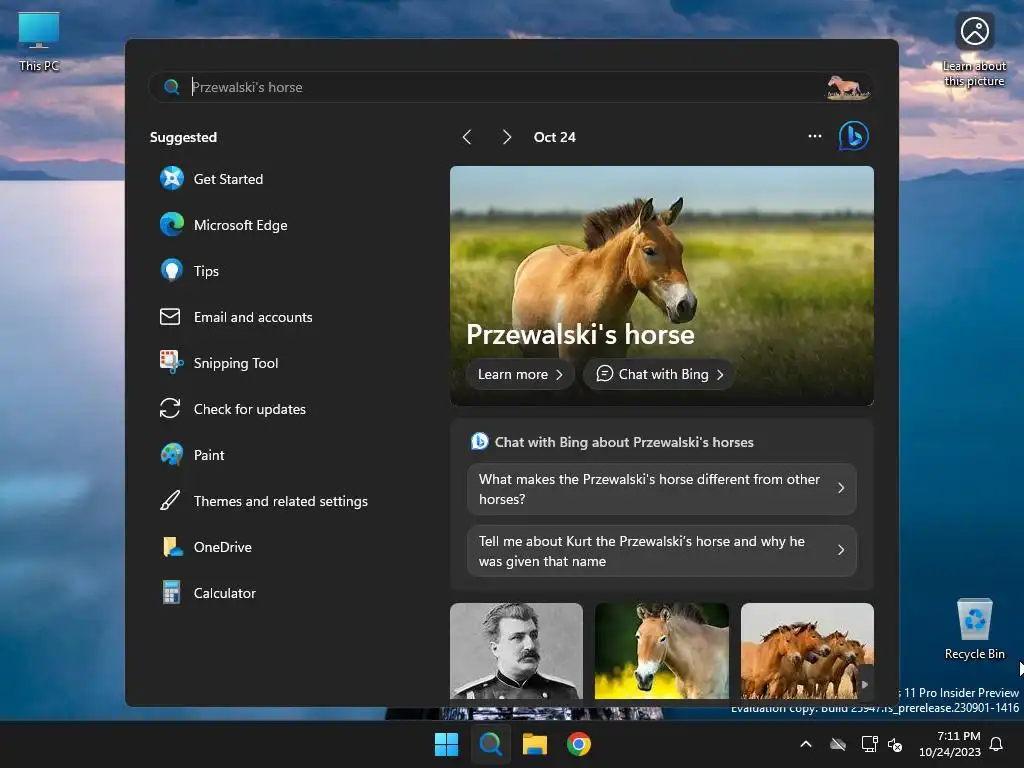Click the Suggested heading text
This screenshot has height=768, width=1024.
tap(183, 137)
